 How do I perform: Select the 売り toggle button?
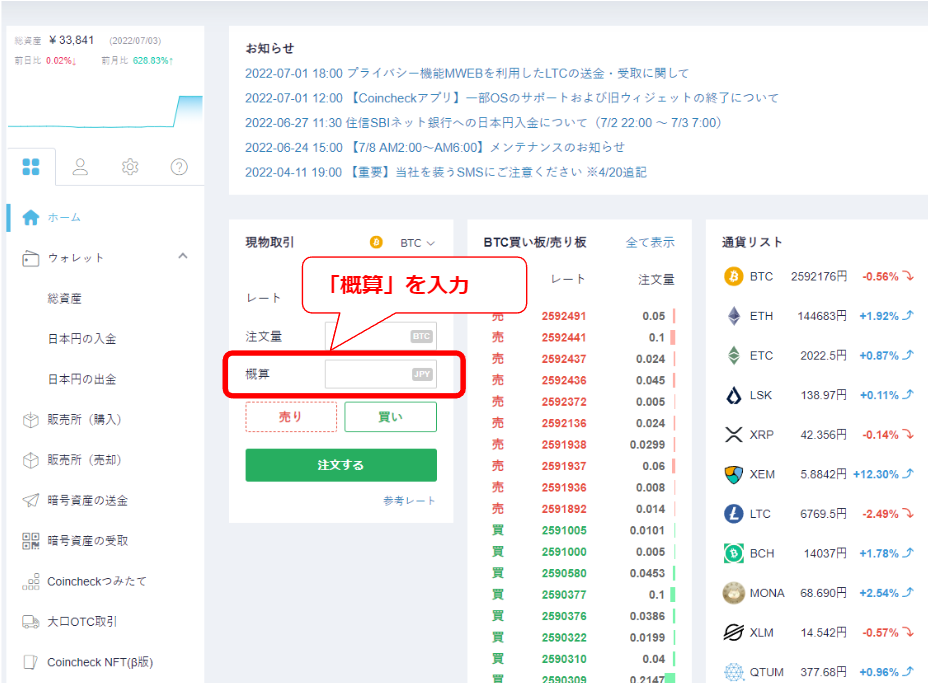pos(291,417)
